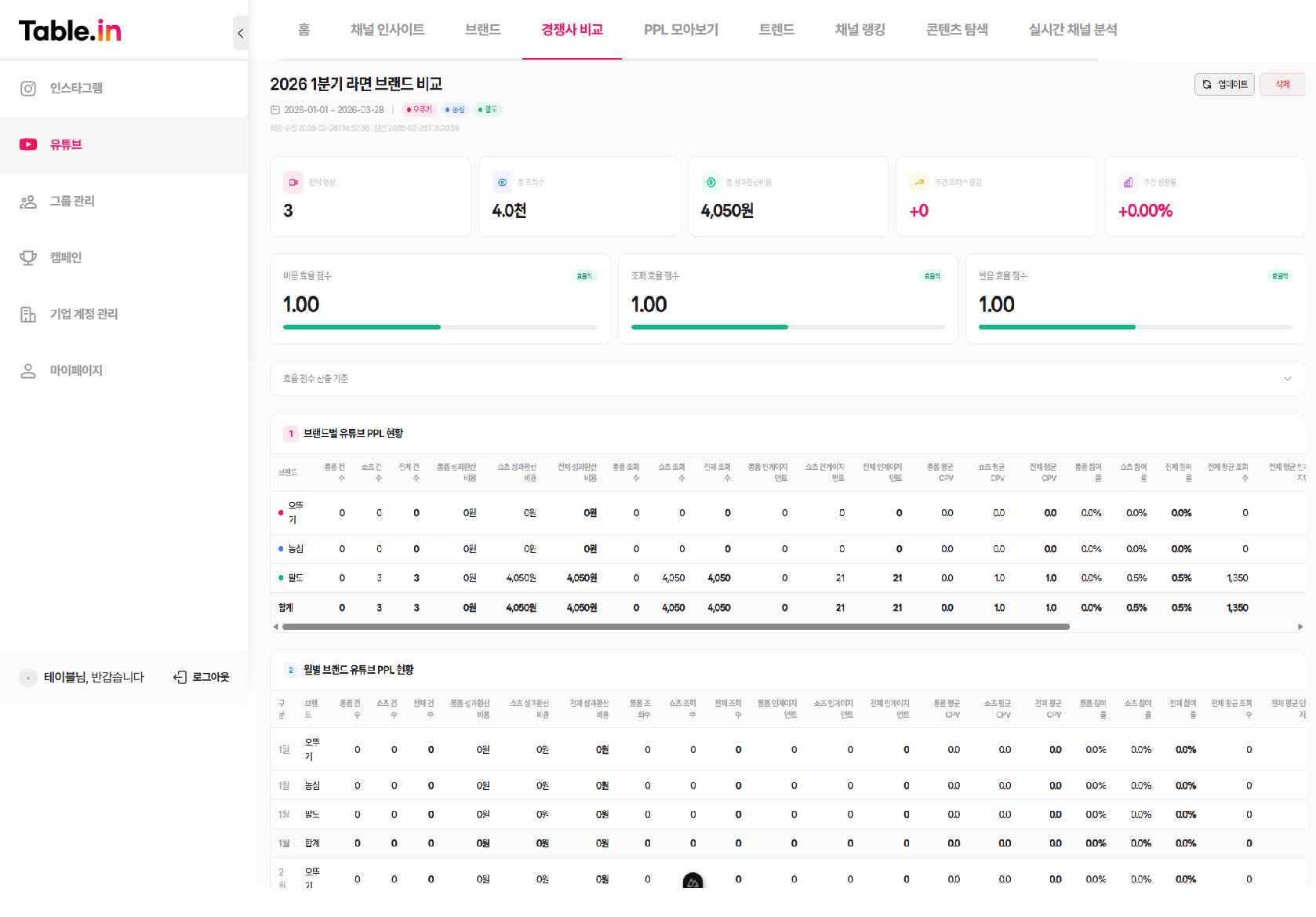Click the YouTube icon in the sidebar
The width and height of the screenshot is (1316, 917).
point(28,144)
